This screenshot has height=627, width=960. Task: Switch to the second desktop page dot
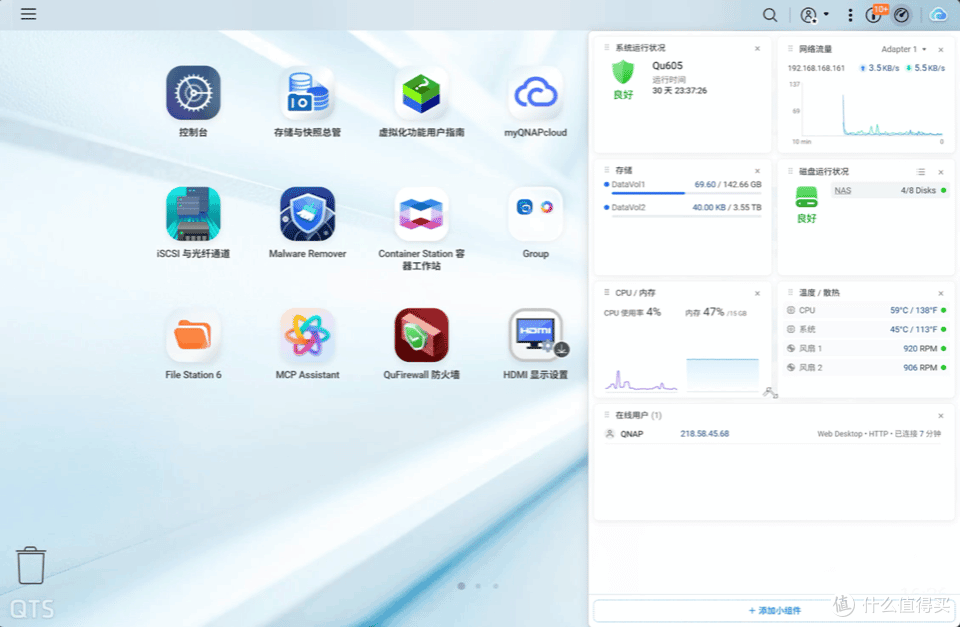(x=478, y=586)
